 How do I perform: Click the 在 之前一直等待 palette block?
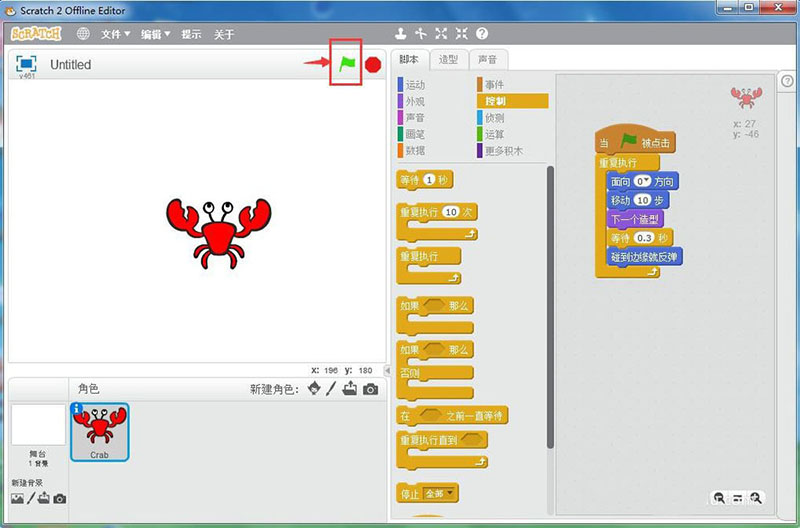[452, 415]
